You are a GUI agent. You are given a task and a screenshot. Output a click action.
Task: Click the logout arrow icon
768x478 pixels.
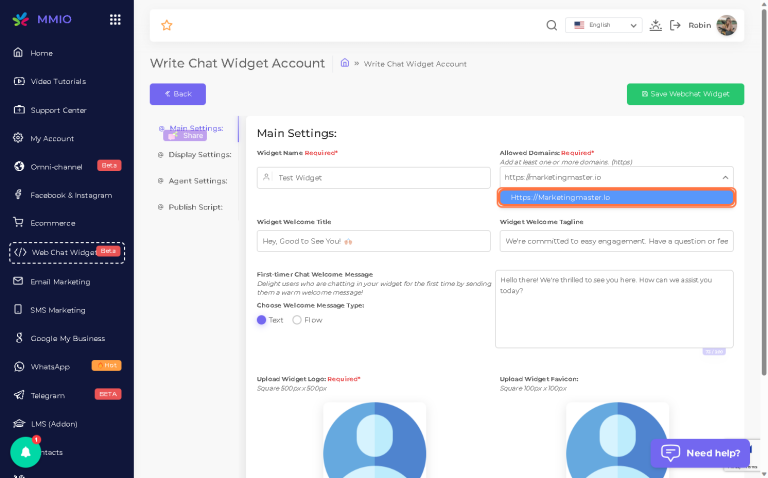[x=675, y=25]
